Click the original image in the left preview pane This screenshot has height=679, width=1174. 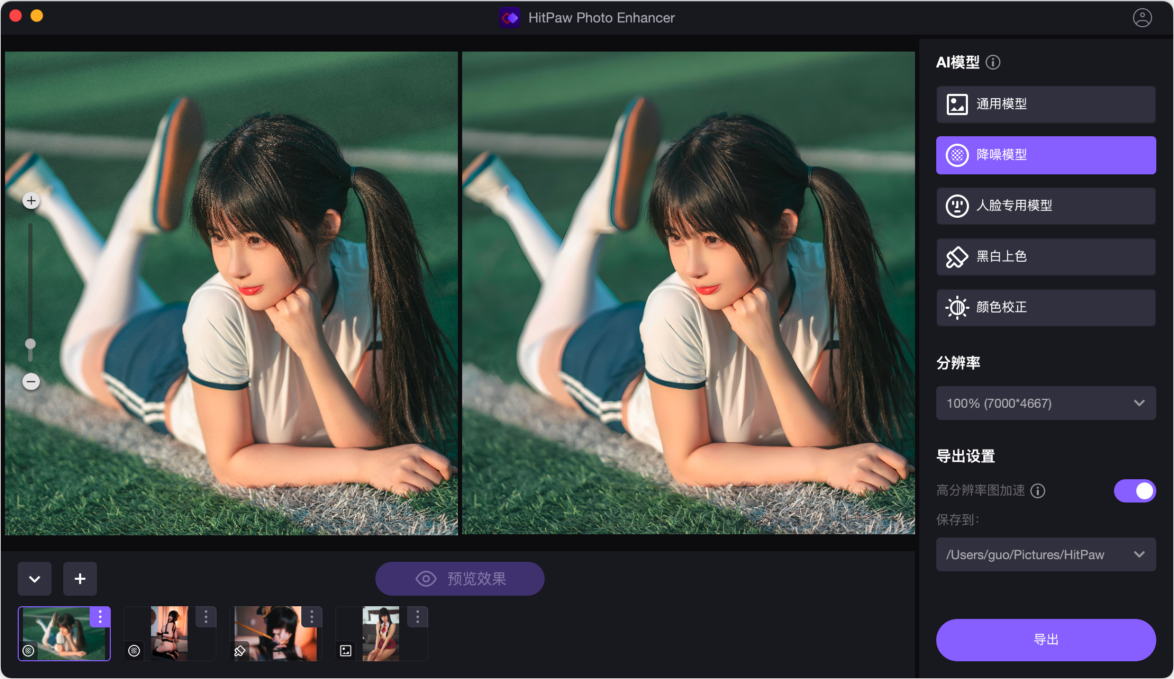231,293
